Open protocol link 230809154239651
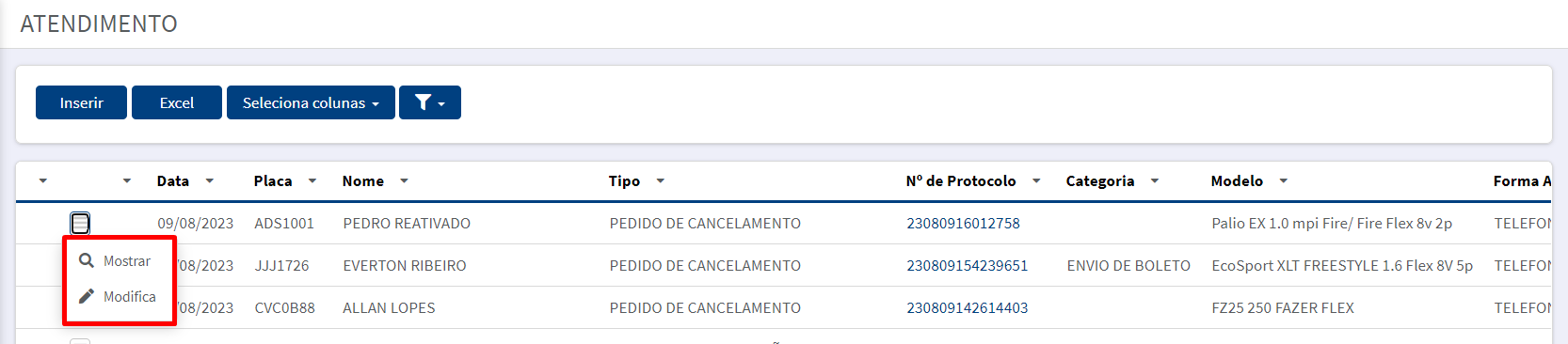The width and height of the screenshot is (1568, 344). (x=968, y=265)
